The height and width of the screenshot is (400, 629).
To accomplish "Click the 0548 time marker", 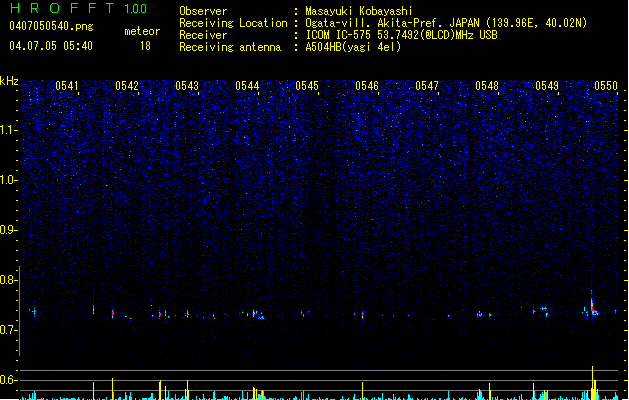I will [487, 86].
